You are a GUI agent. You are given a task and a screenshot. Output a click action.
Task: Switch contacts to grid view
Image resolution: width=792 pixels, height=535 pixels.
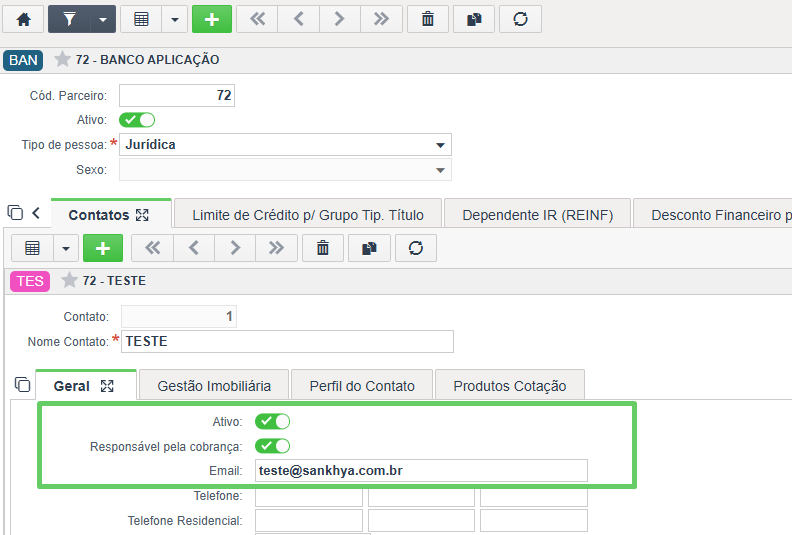(32, 248)
